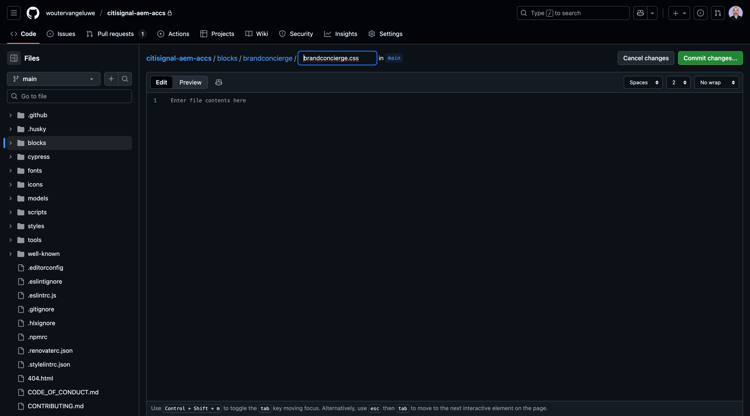Open the issues icon in top header
Screen dimensions: 750x416
click(700, 13)
